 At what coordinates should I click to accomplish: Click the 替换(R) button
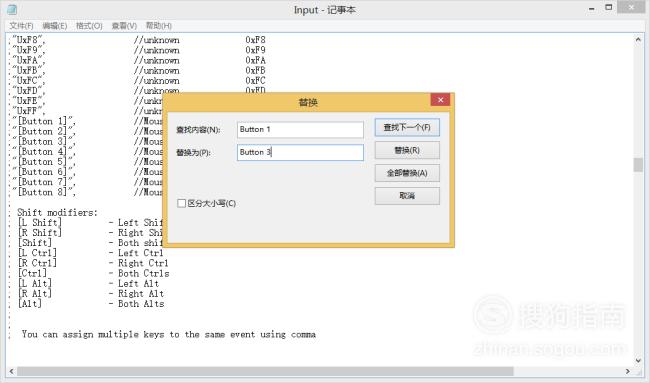407,150
